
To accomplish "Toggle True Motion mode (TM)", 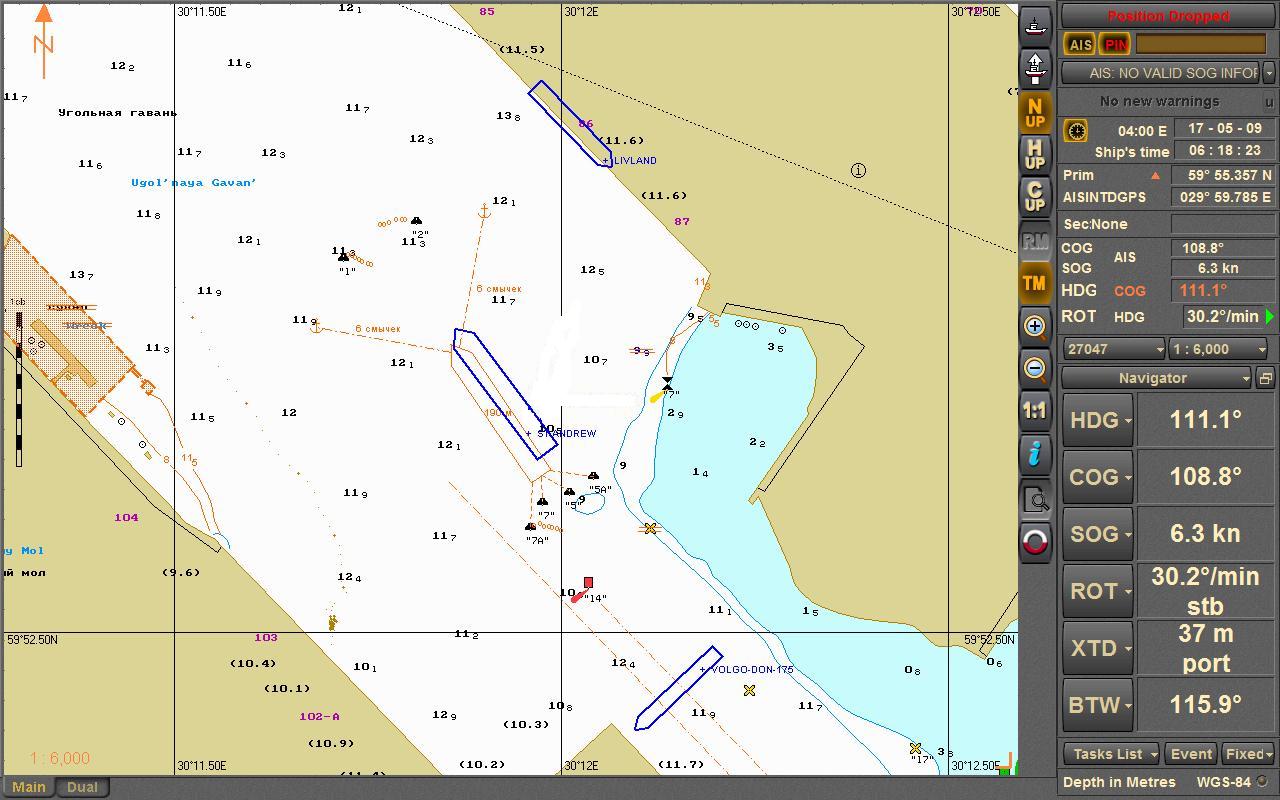I will coord(1035,283).
